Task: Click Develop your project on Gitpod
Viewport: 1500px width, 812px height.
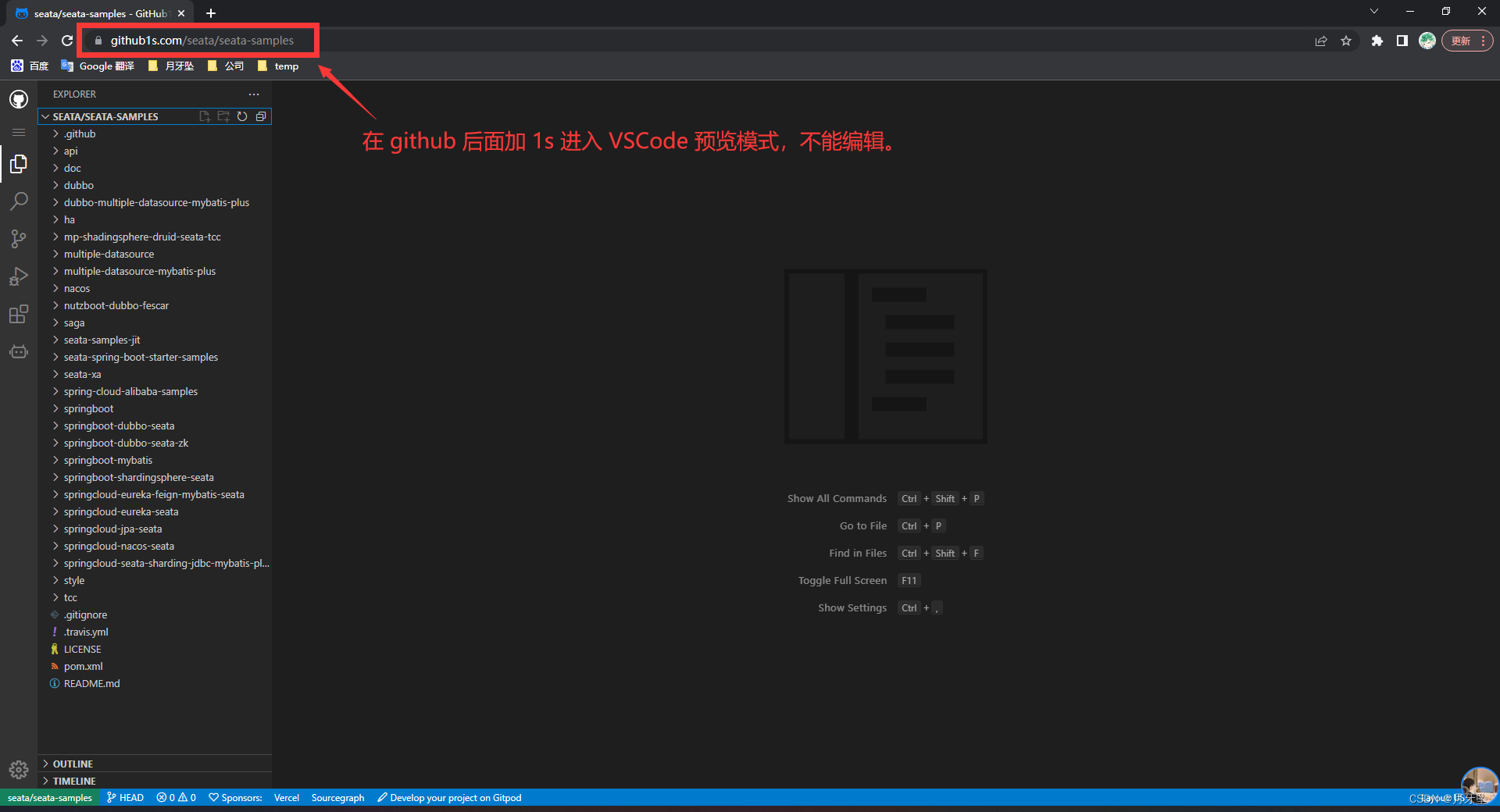Action: pos(449,797)
